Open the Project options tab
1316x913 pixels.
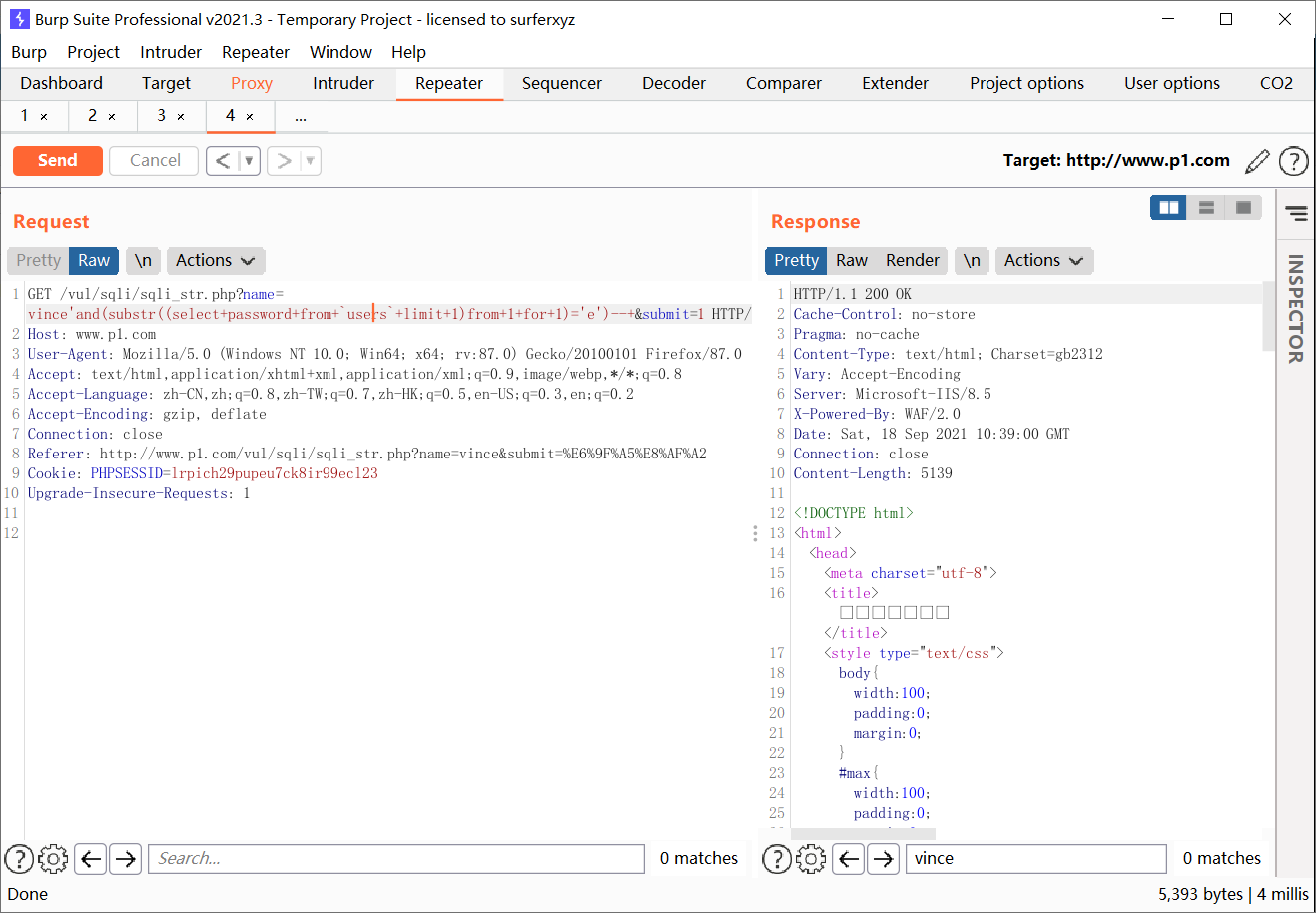point(1026,83)
